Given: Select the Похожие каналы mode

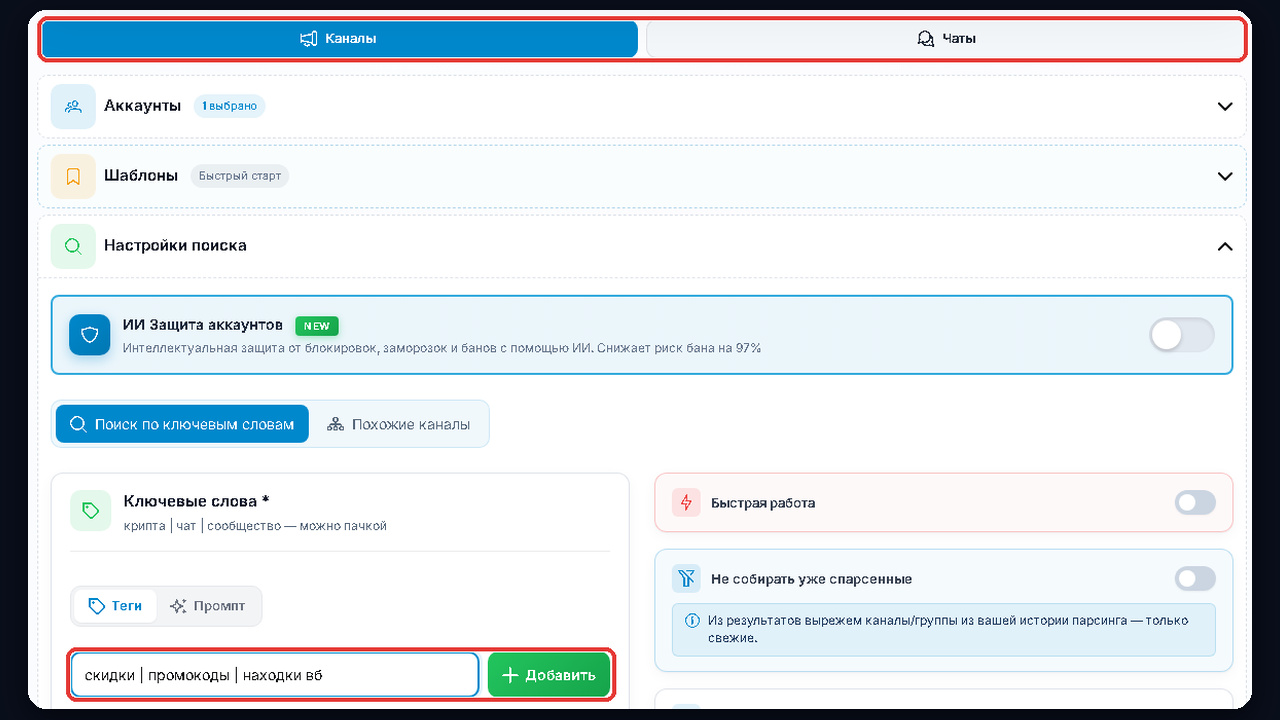Looking at the screenshot, I should point(399,424).
